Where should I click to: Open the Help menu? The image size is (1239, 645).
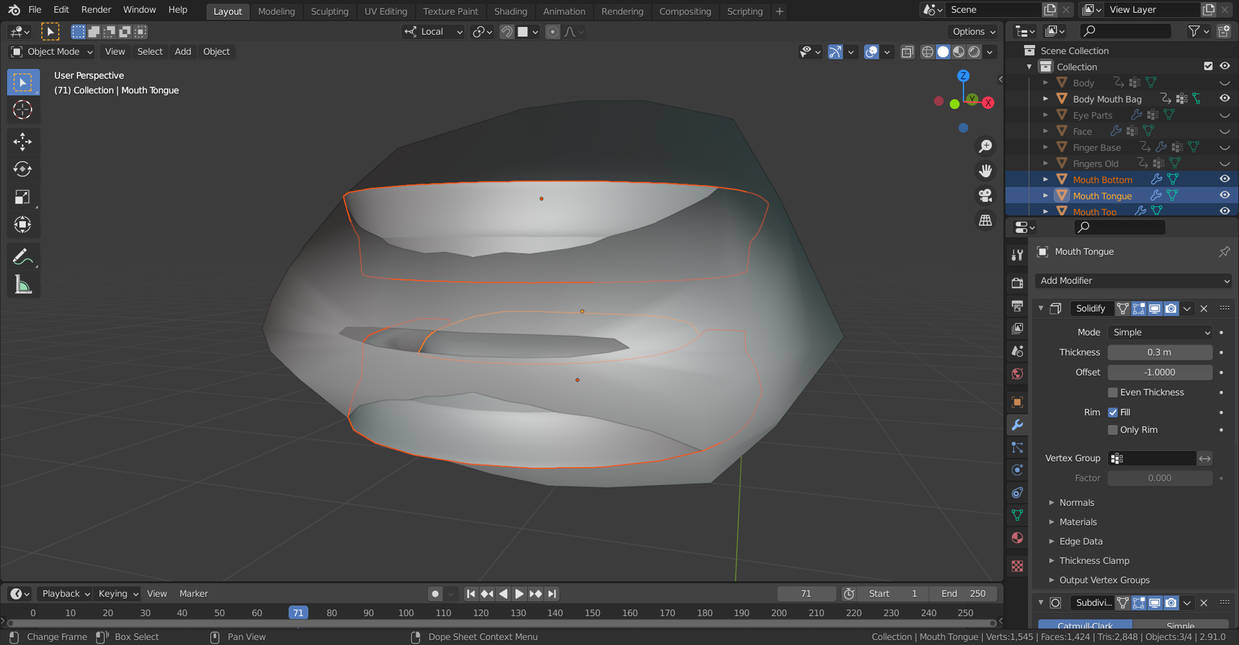tap(177, 10)
